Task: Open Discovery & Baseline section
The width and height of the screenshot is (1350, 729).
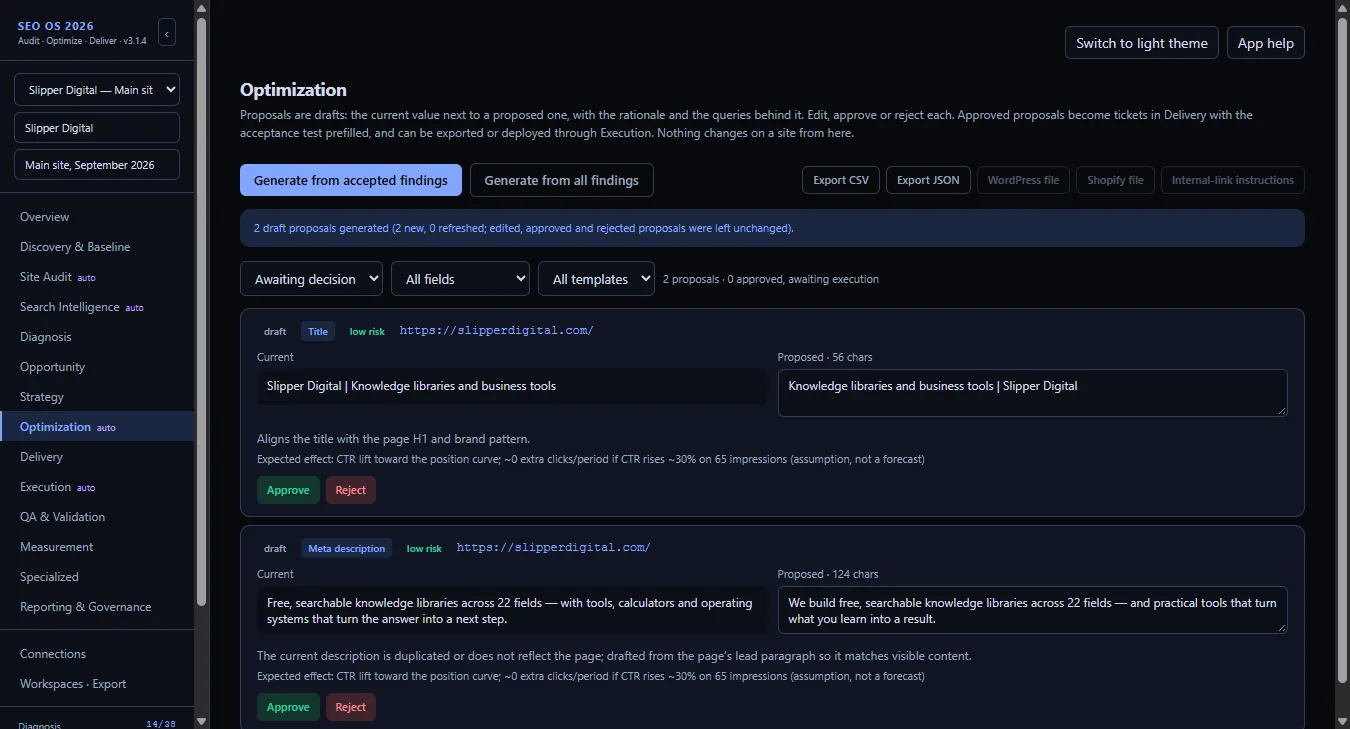Action: (97, 247)
